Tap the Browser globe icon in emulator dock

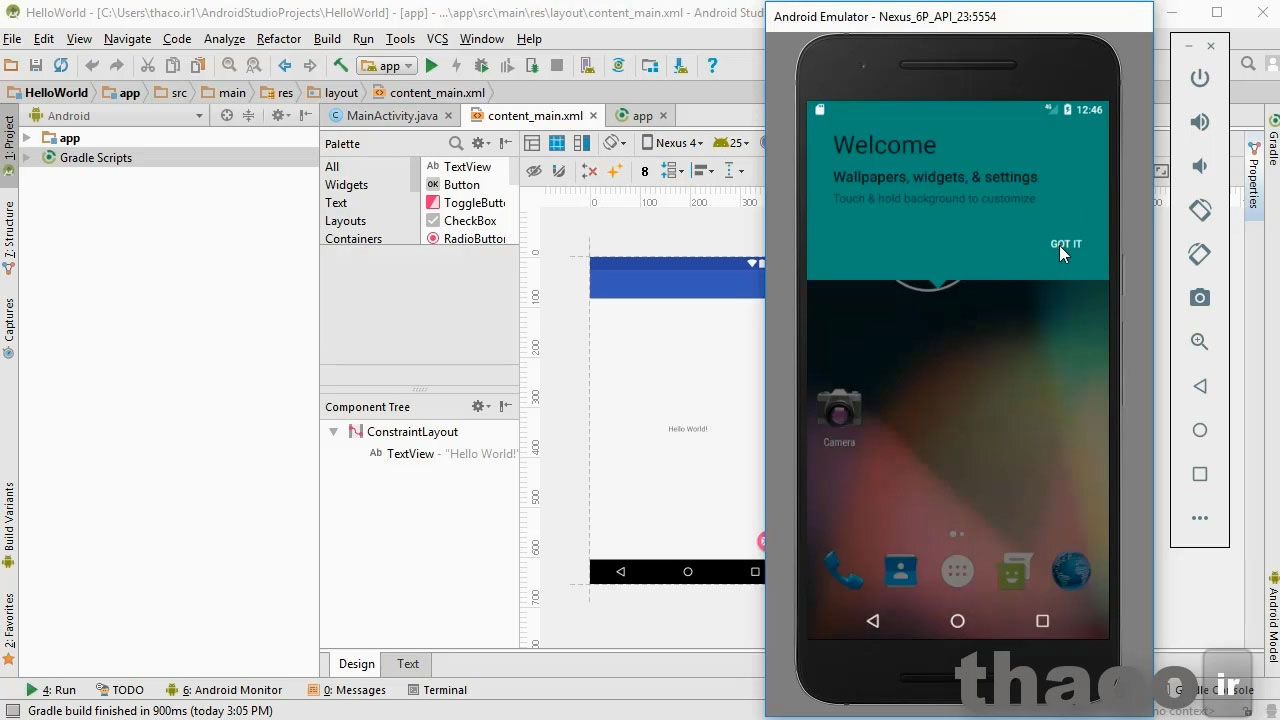click(1072, 571)
